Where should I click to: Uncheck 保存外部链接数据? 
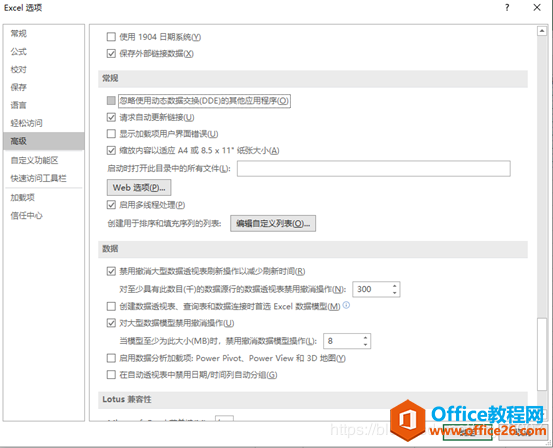[x=111, y=54]
